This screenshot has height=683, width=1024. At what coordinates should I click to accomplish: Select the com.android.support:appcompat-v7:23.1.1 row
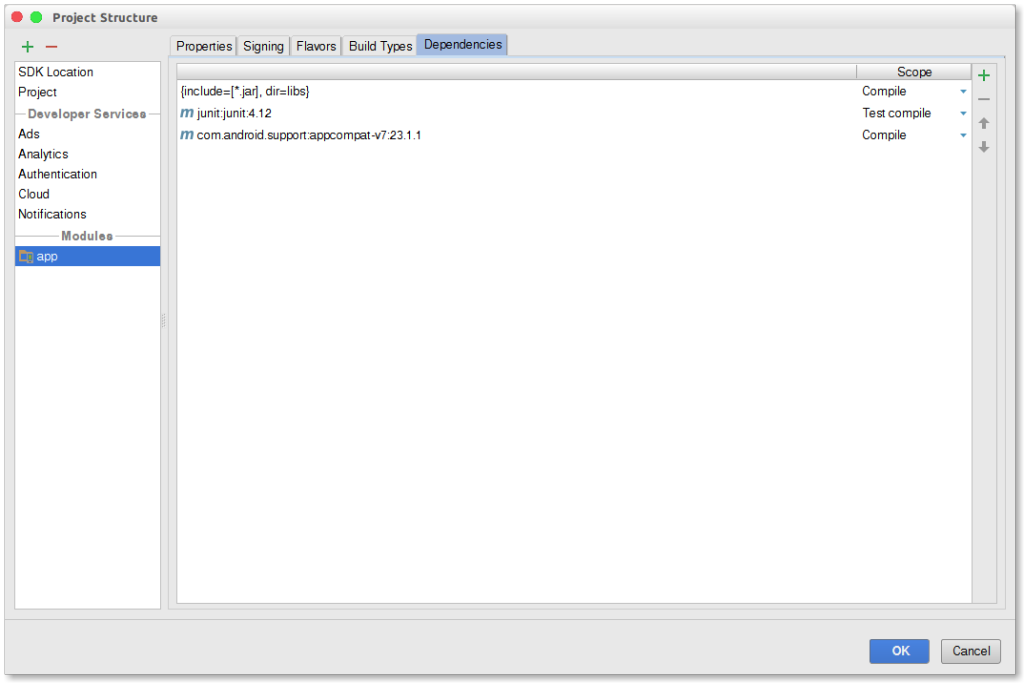(x=574, y=135)
